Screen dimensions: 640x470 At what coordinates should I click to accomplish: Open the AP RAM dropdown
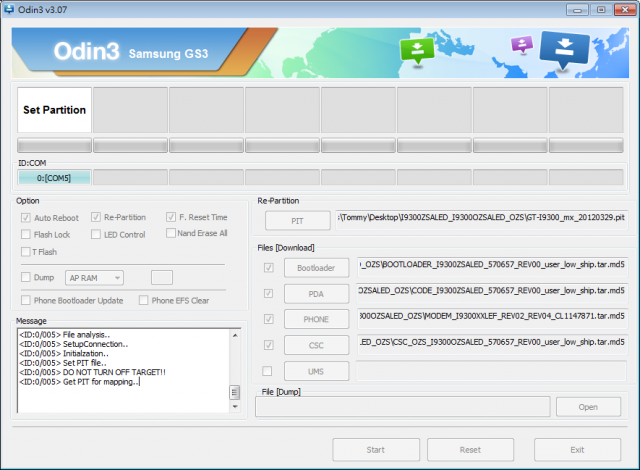(94, 278)
